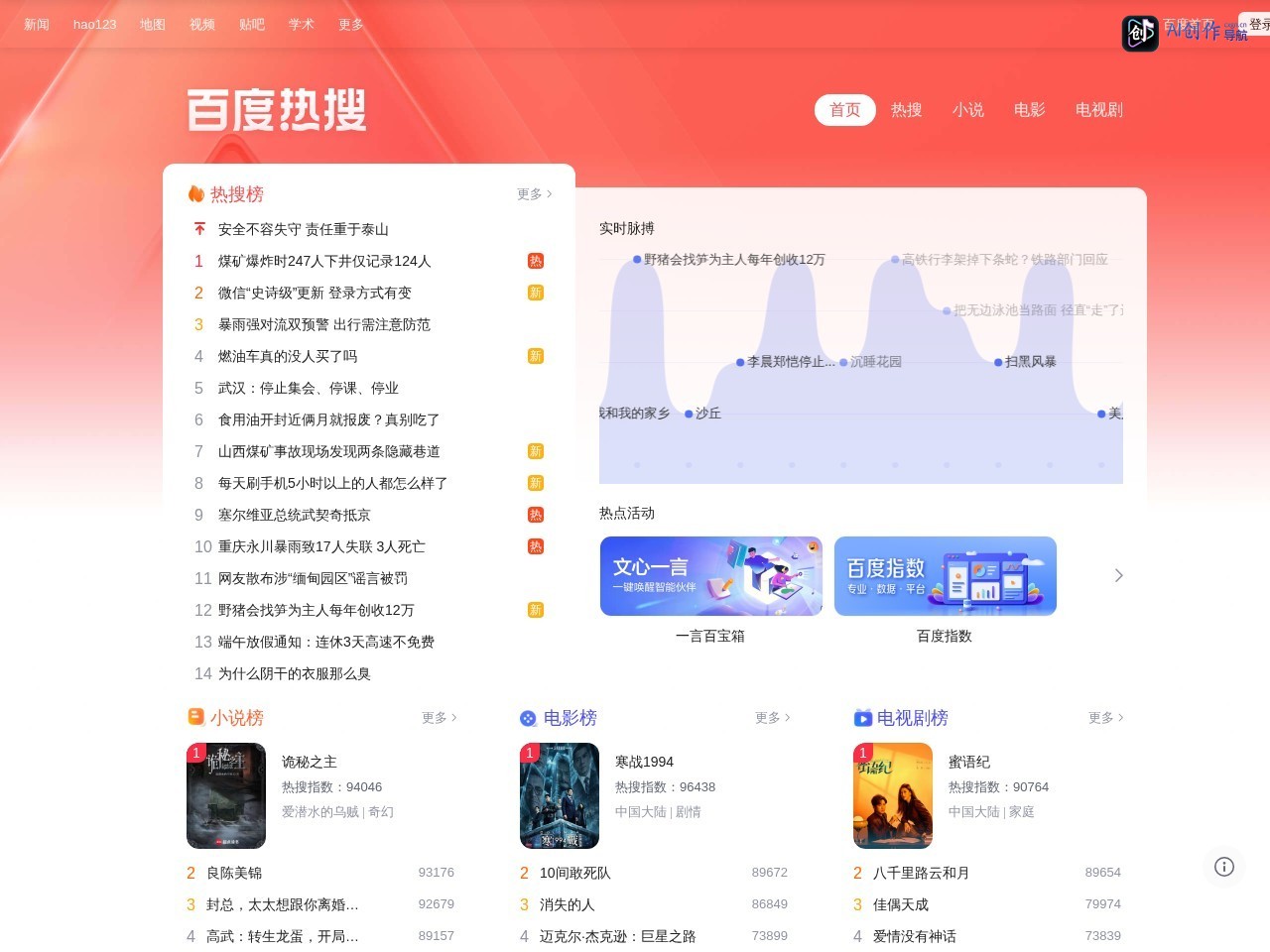
Task: Click the pinned-top arrow icon before 安全不容失守
Action: point(199,229)
